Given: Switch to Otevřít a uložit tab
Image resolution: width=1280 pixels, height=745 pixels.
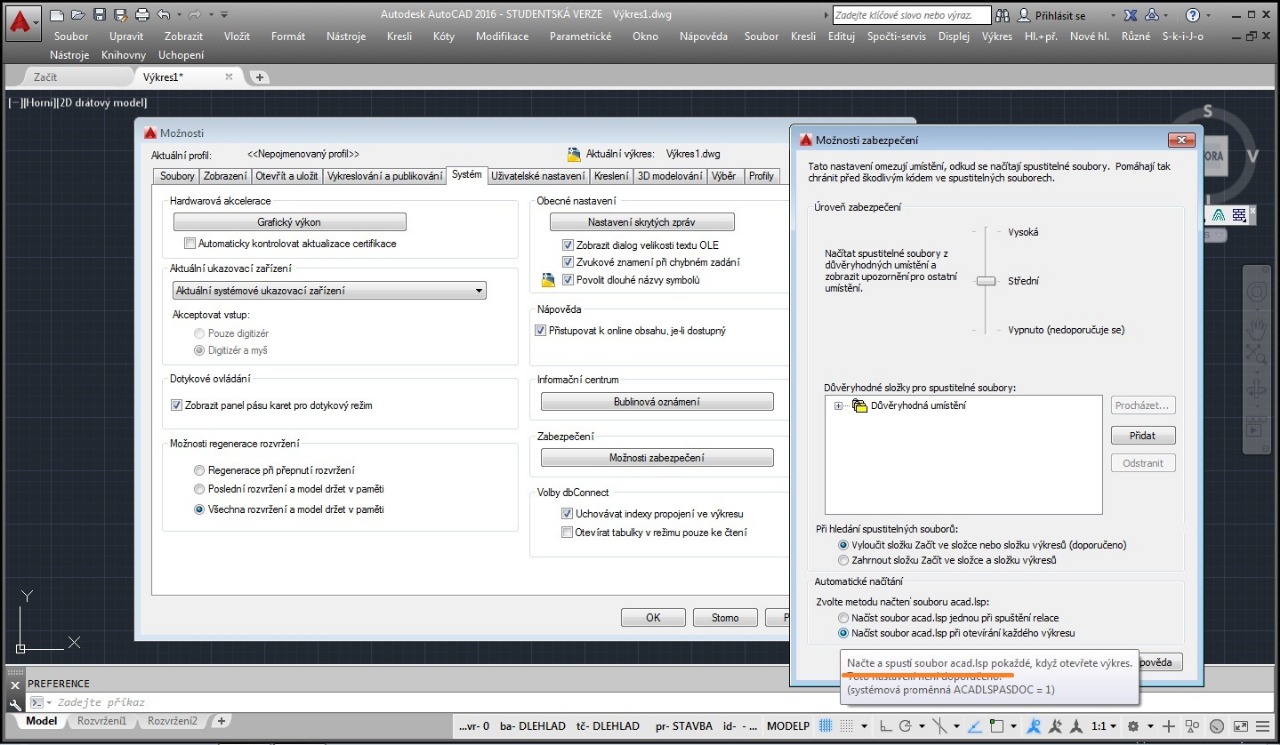Looking at the screenshot, I should coord(286,176).
